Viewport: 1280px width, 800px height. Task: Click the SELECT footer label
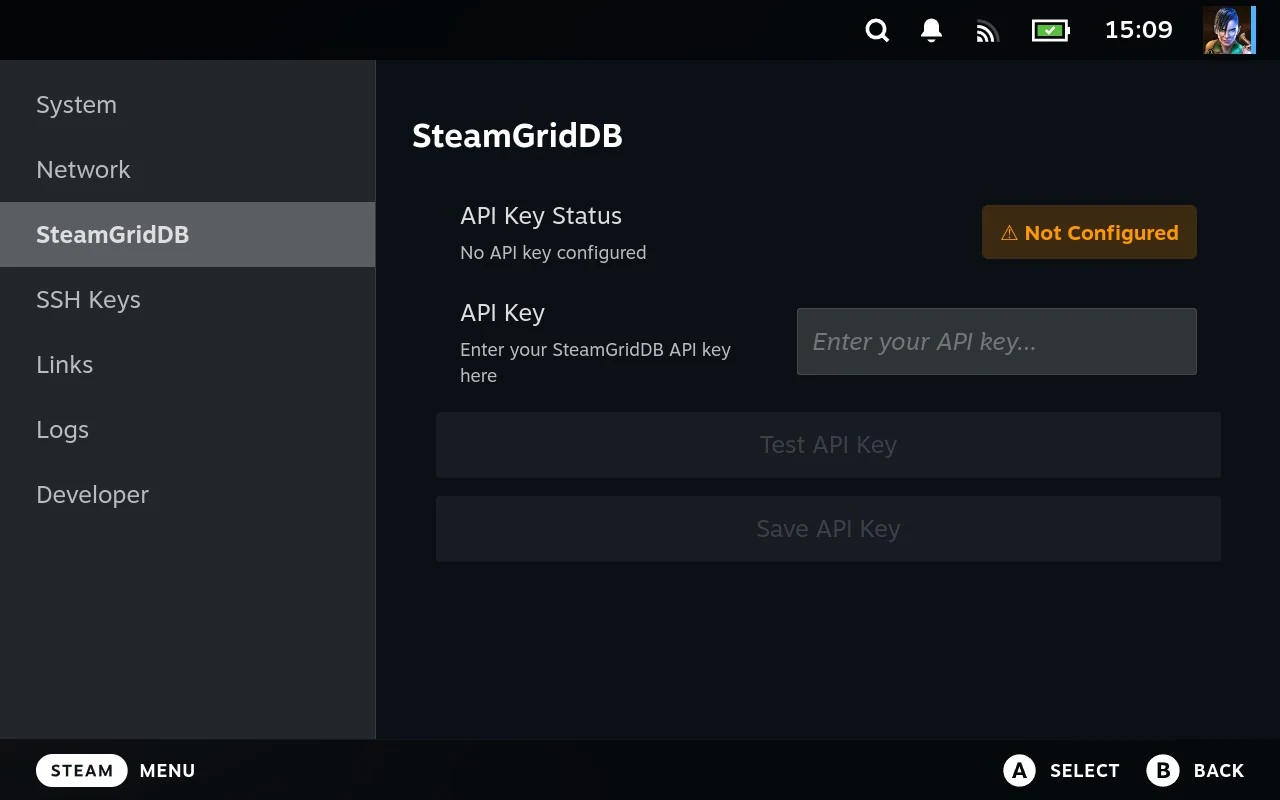point(1084,771)
